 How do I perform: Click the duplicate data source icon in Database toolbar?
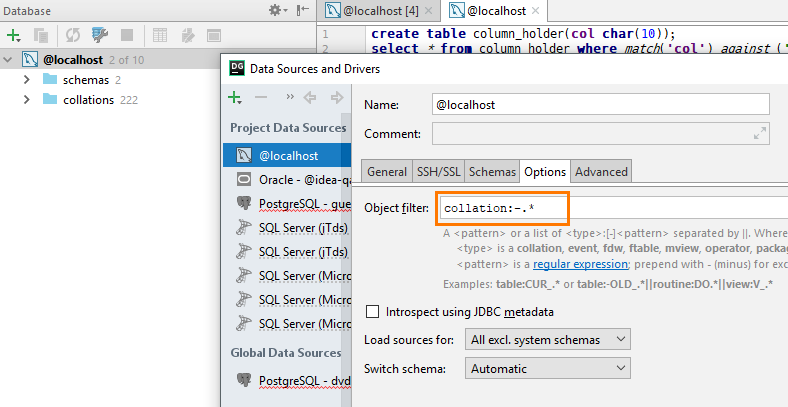(41, 35)
